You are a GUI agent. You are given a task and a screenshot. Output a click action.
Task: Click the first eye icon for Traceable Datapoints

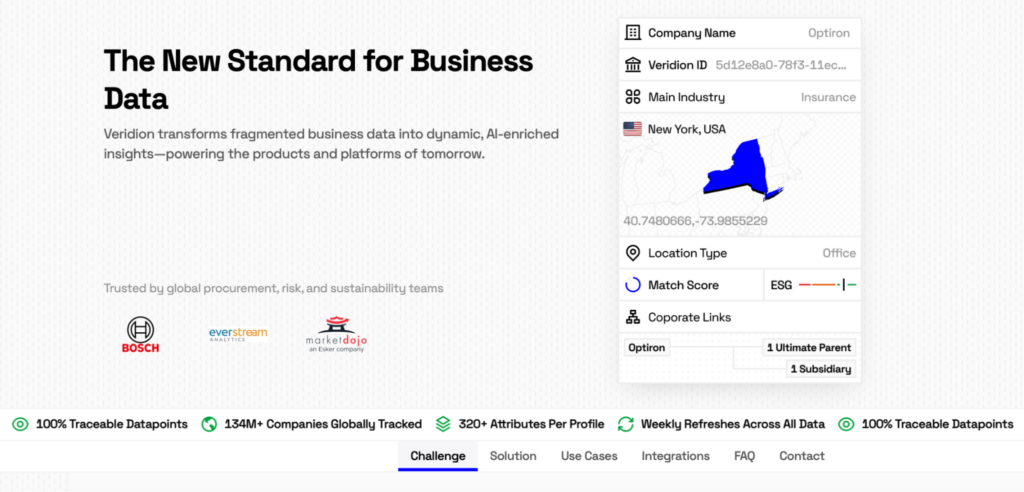pyautogui.click(x=20, y=424)
